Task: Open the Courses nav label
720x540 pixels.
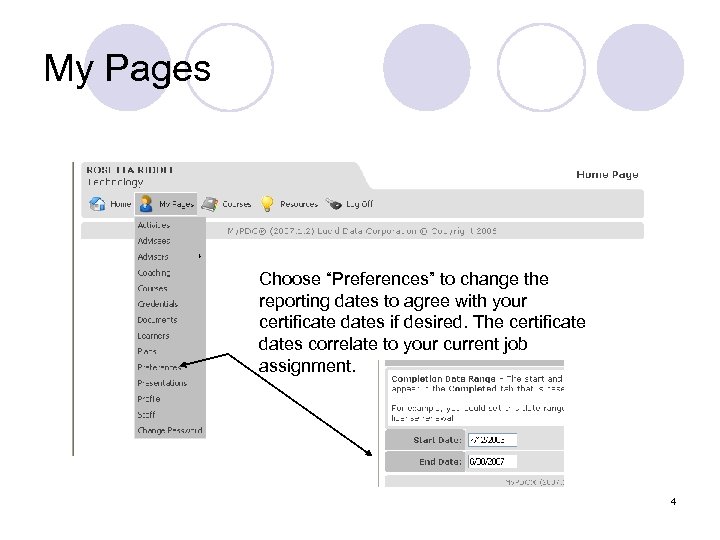Action: point(236,204)
